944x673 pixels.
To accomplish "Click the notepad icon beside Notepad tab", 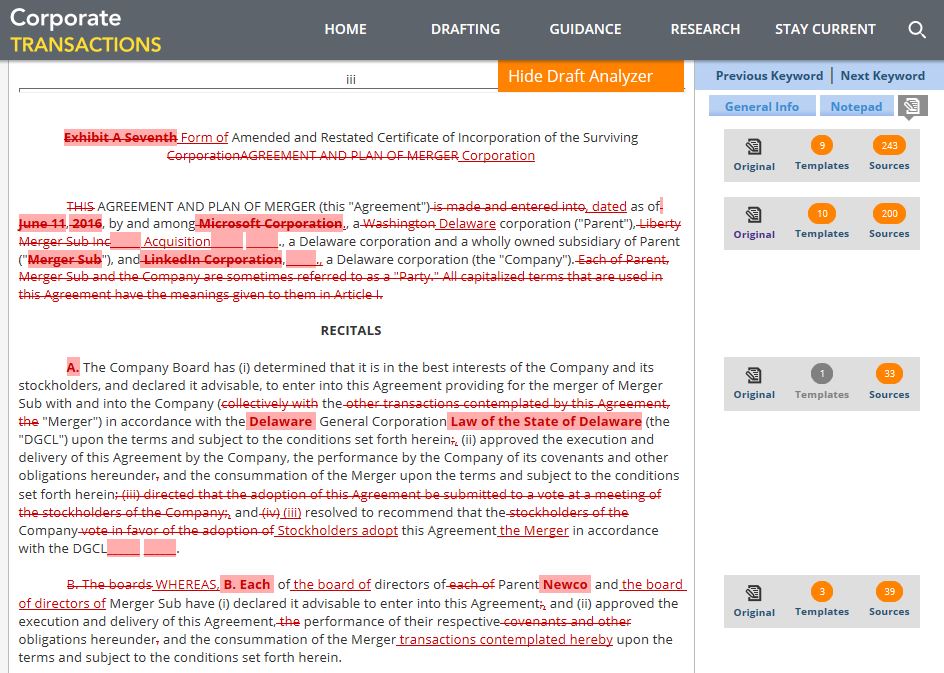I will (x=912, y=107).
